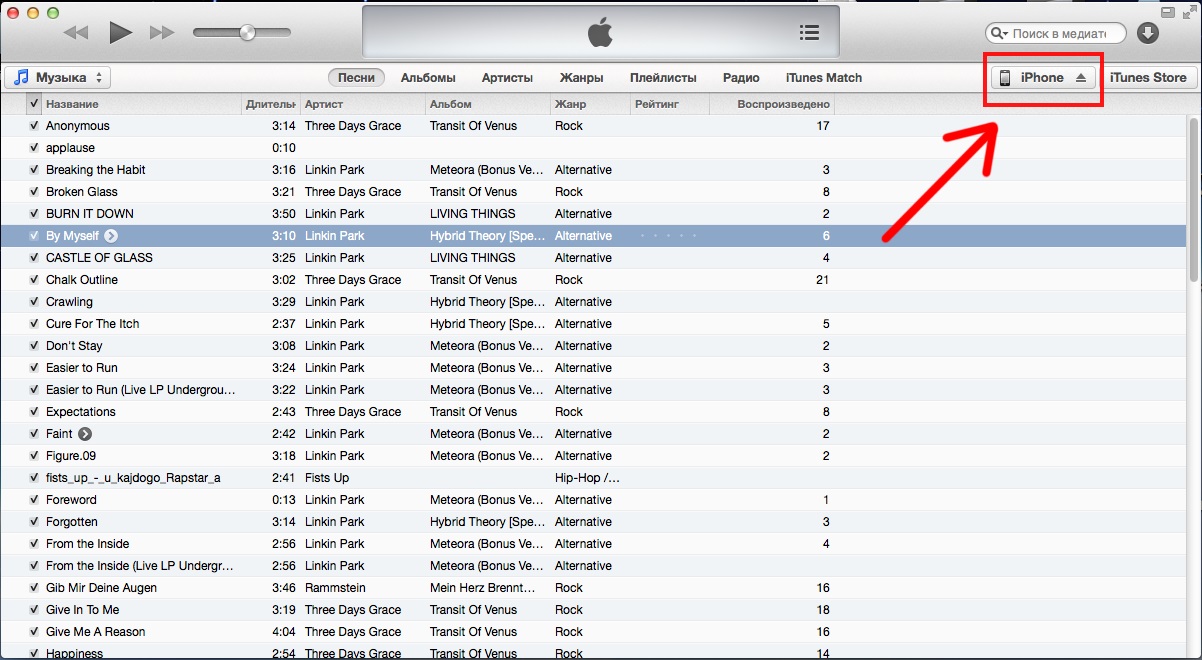
Task: Click the Fists Up artist cell
Action: (326, 478)
